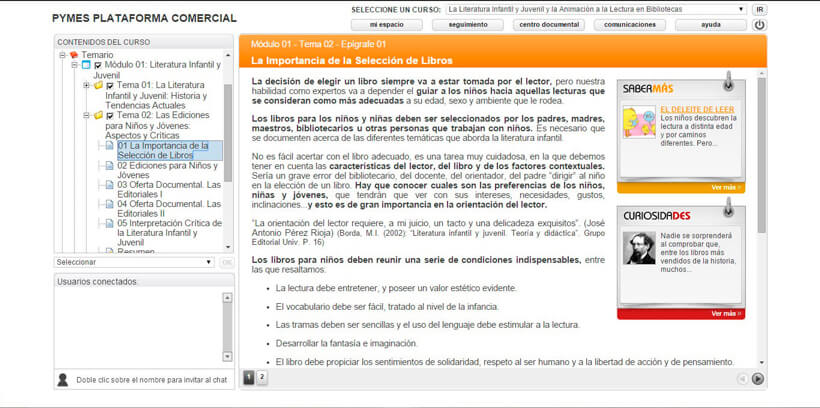Screen dimensions: 820x408
Task: Select 'Tema 02: Las Ediciones para Niños' label
Action: click(x=157, y=125)
